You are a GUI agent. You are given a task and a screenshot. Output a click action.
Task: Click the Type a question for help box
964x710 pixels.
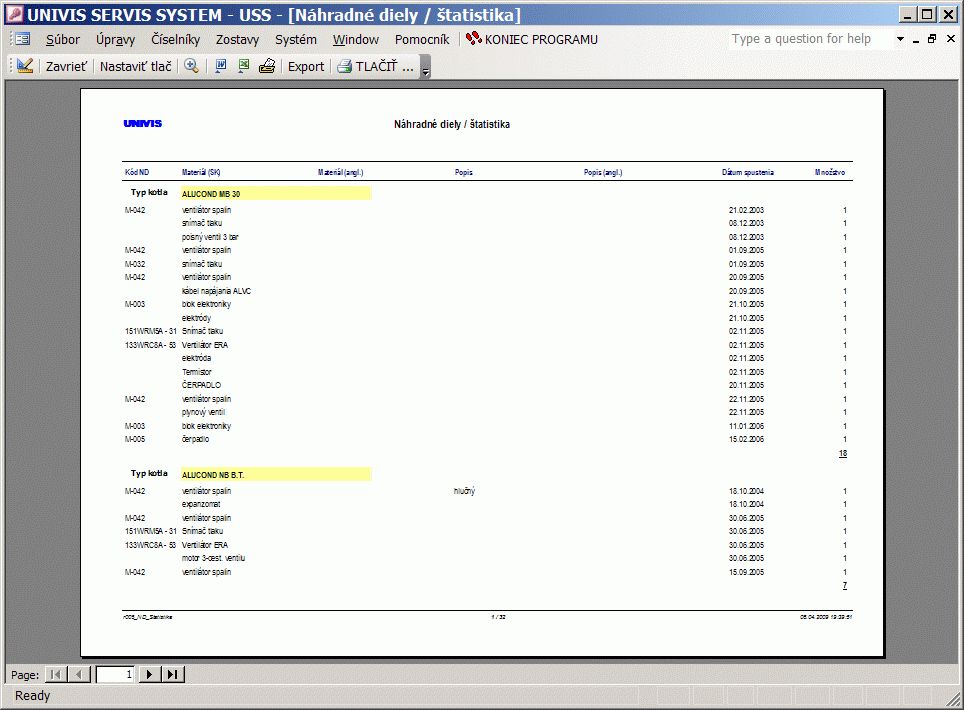[810, 39]
